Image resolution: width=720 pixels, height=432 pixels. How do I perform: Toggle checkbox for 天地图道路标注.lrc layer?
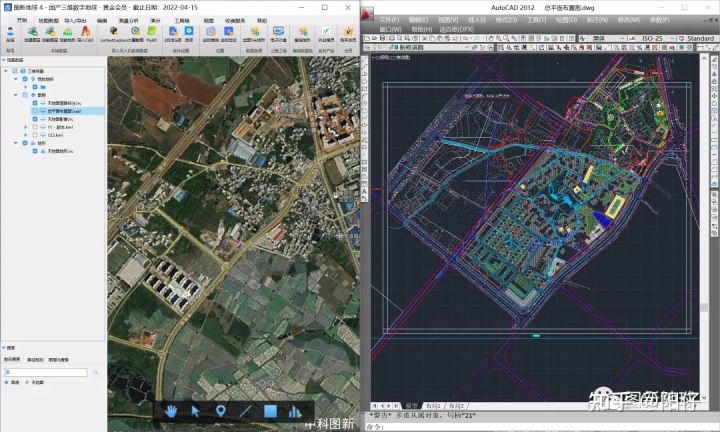pos(35,103)
